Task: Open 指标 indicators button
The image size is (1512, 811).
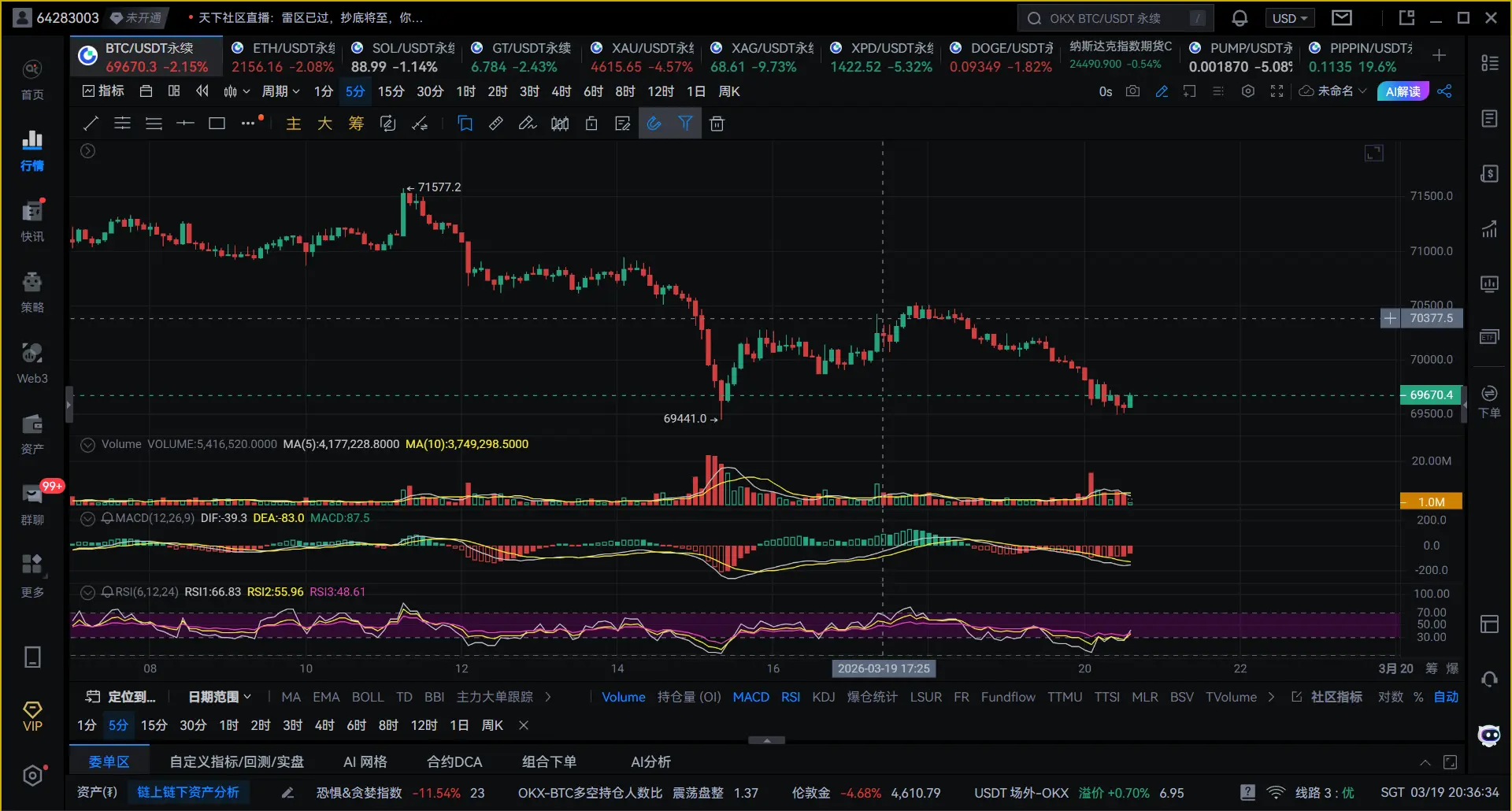Action: tap(103, 91)
